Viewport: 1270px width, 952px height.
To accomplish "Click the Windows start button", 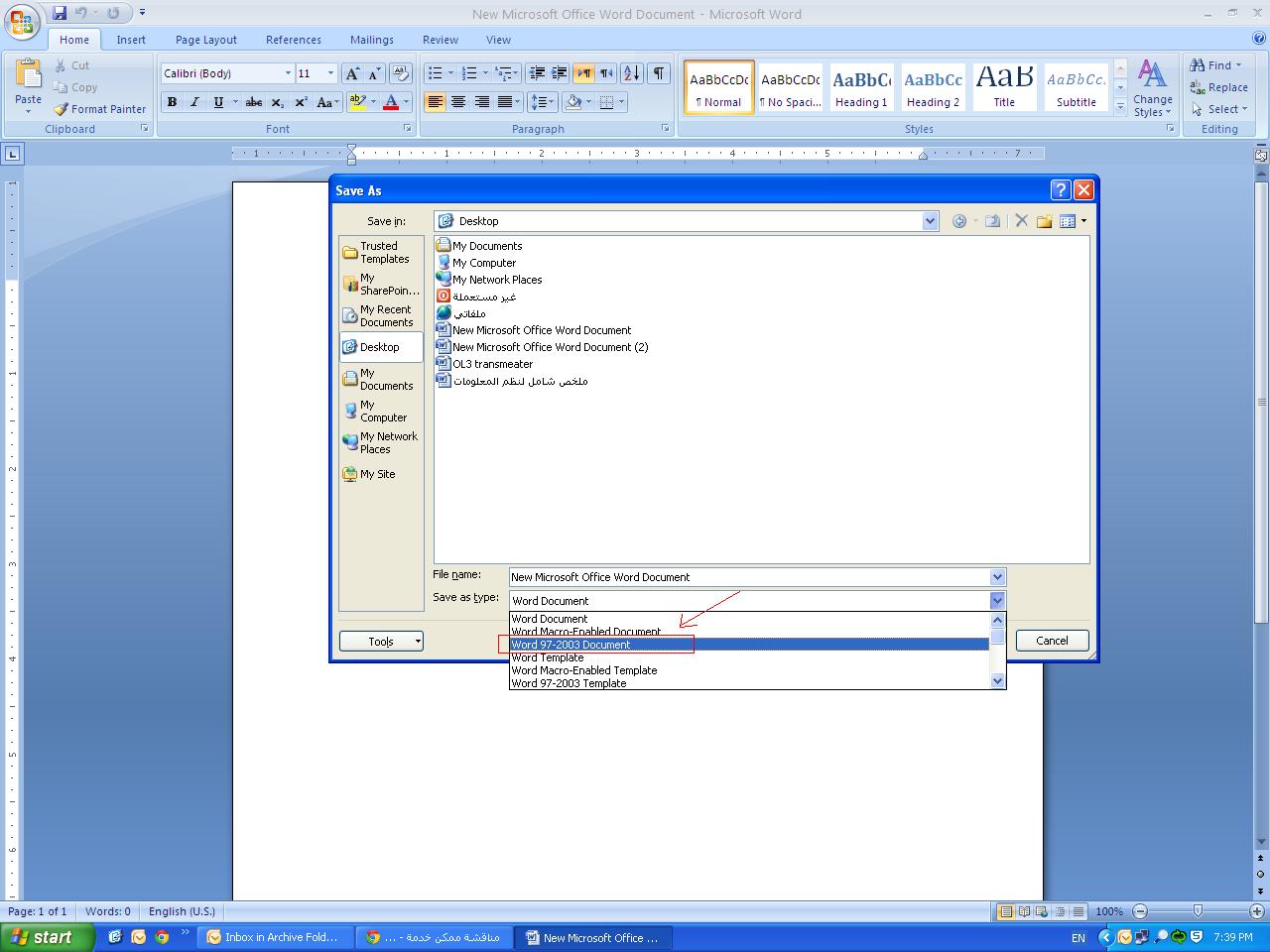I will tap(48, 937).
